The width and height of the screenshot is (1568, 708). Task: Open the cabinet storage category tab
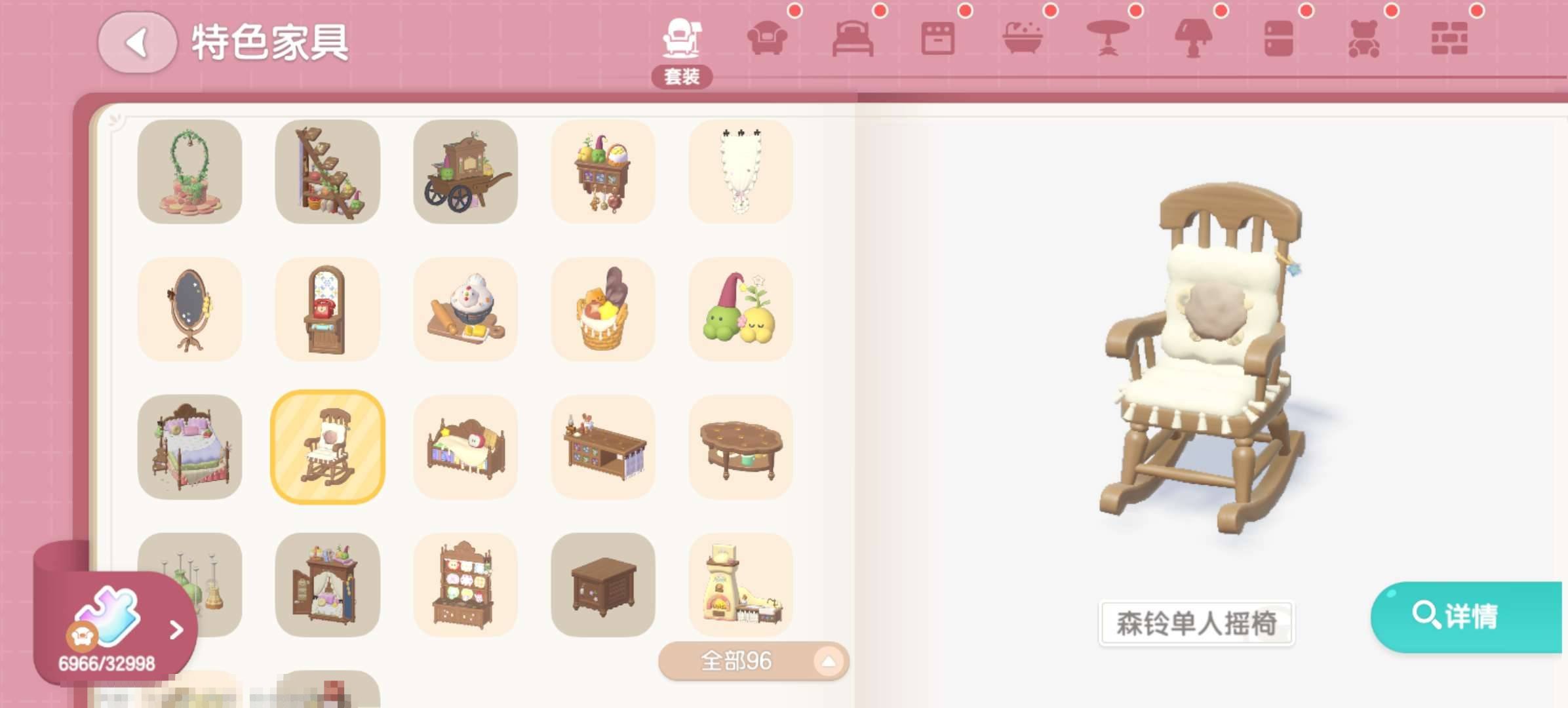937,39
